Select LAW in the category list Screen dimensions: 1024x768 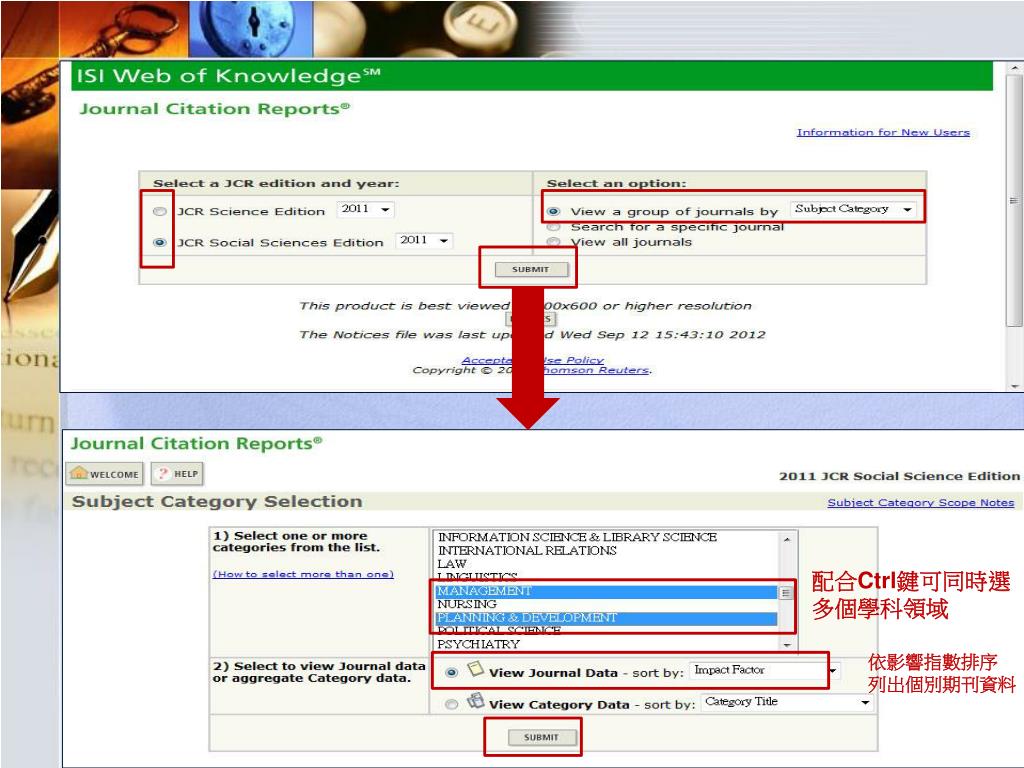pos(452,564)
